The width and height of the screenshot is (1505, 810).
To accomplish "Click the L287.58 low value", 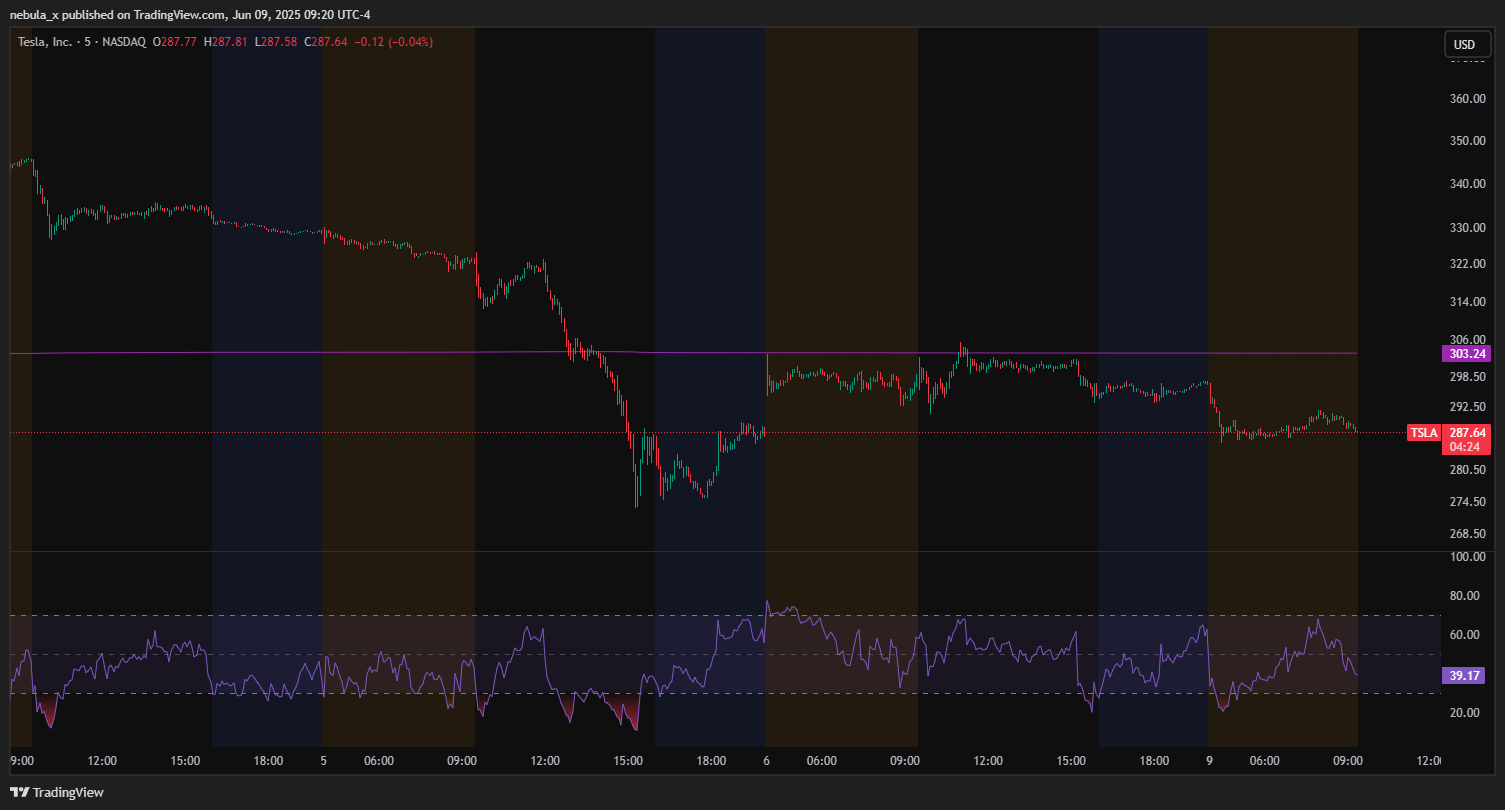I will point(276,42).
